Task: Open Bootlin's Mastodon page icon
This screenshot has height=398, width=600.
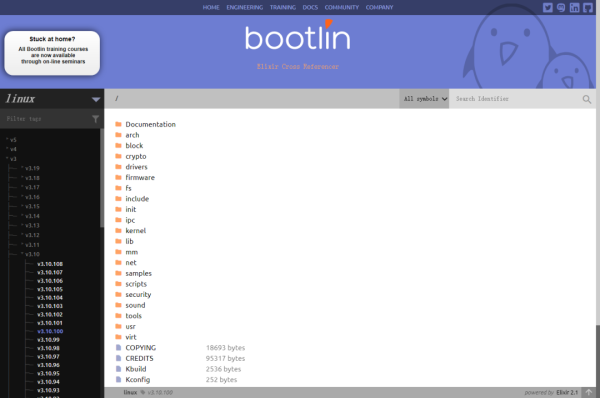Action: pyautogui.click(x=561, y=7)
